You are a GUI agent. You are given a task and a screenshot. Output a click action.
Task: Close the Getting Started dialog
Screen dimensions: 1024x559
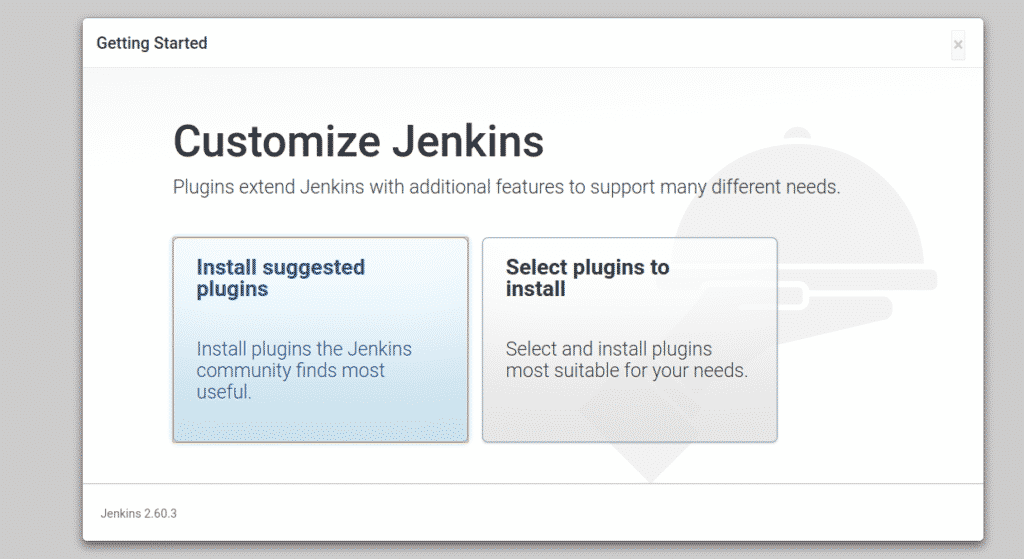958,44
